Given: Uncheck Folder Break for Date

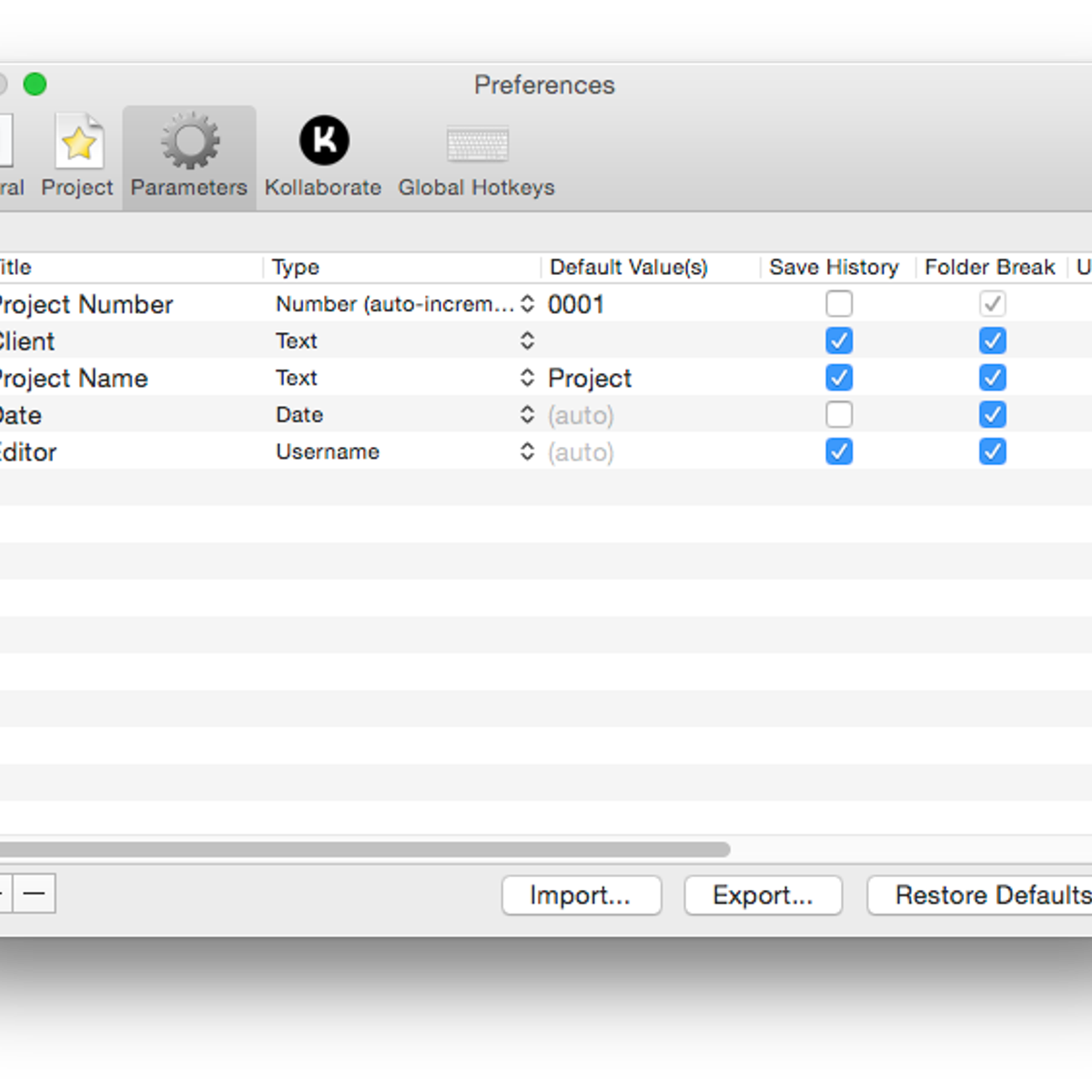Looking at the screenshot, I should (x=992, y=414).
